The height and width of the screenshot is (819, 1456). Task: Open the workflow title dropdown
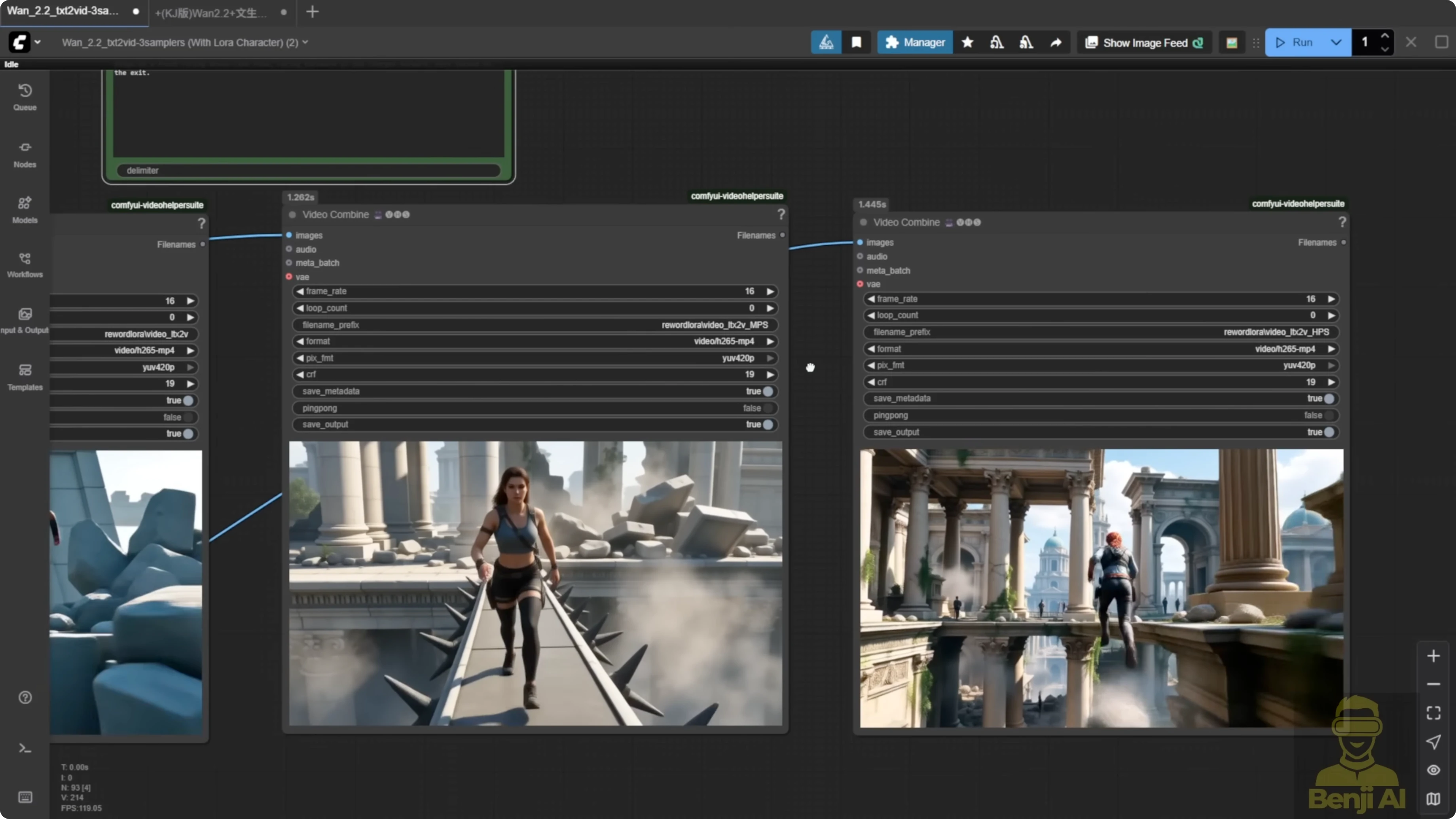tap(306, 42)
